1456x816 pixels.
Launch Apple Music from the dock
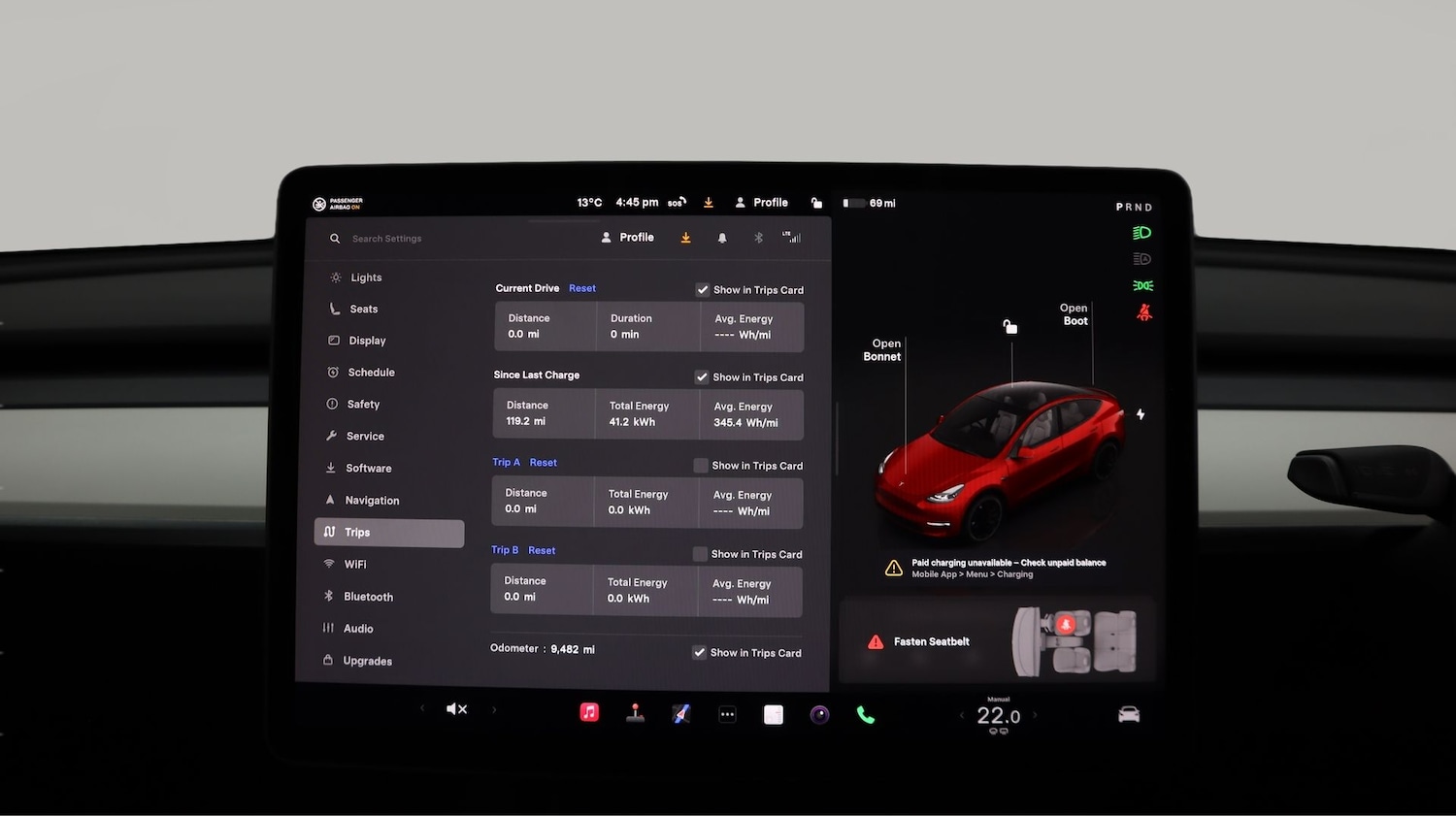point(589,712)
